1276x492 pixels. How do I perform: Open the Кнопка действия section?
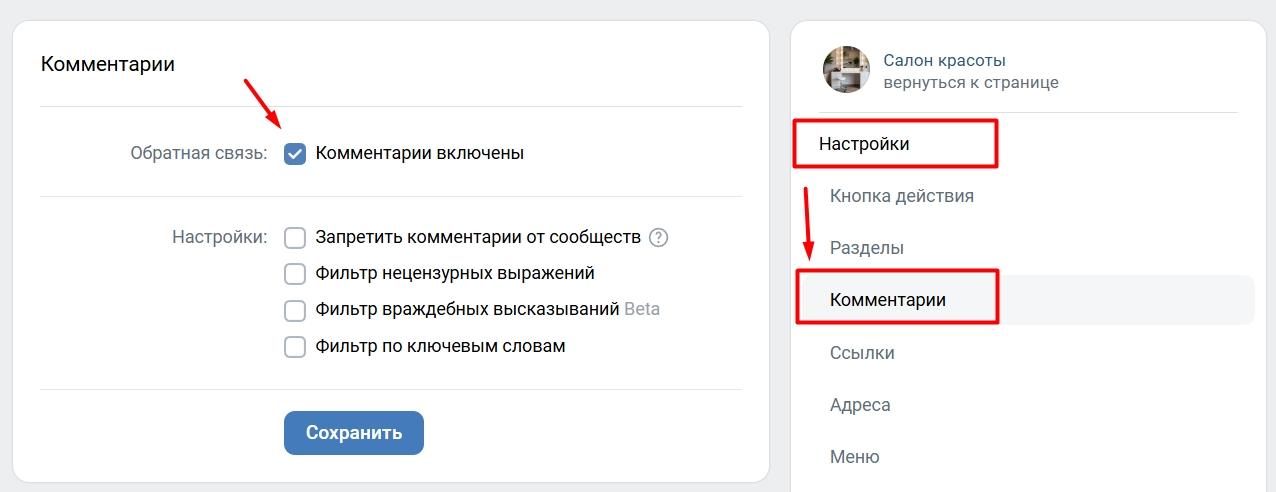(x=901, y=196)
